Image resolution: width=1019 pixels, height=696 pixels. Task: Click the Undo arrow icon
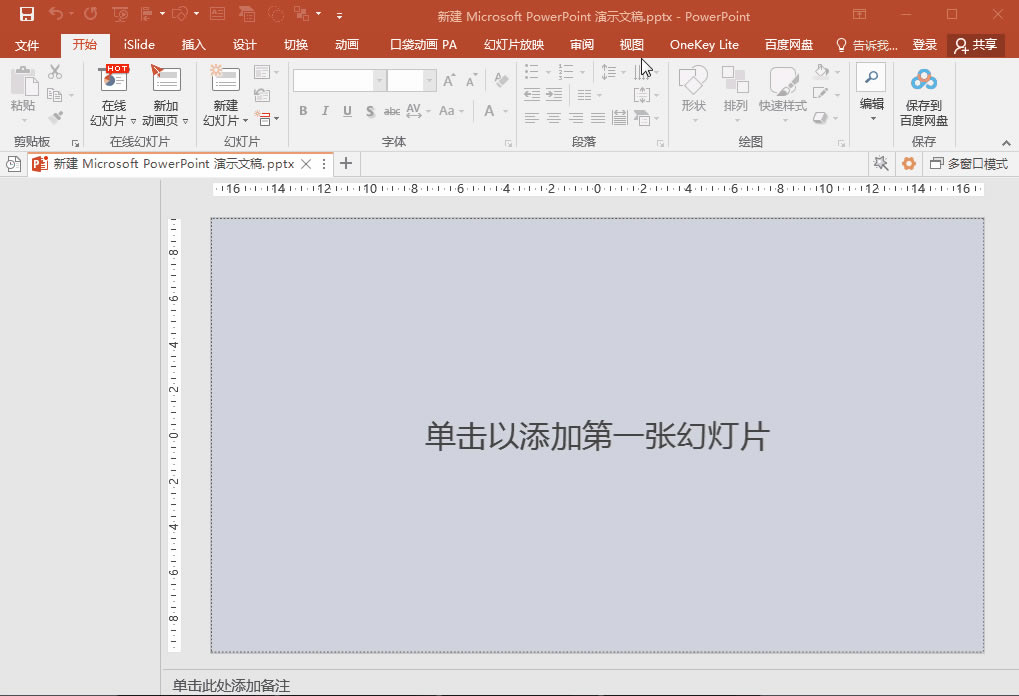(x=56, y=14)
